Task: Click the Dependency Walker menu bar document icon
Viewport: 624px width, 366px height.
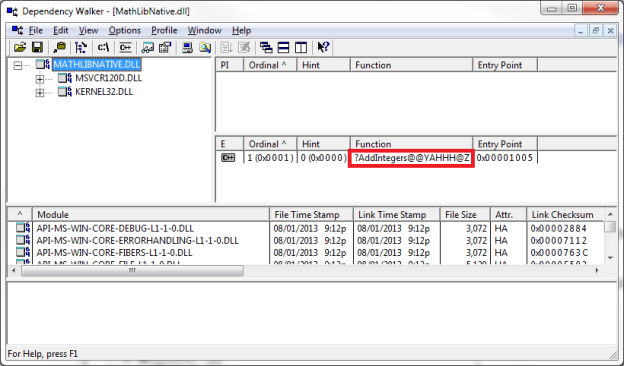Action: click(18, 30)
